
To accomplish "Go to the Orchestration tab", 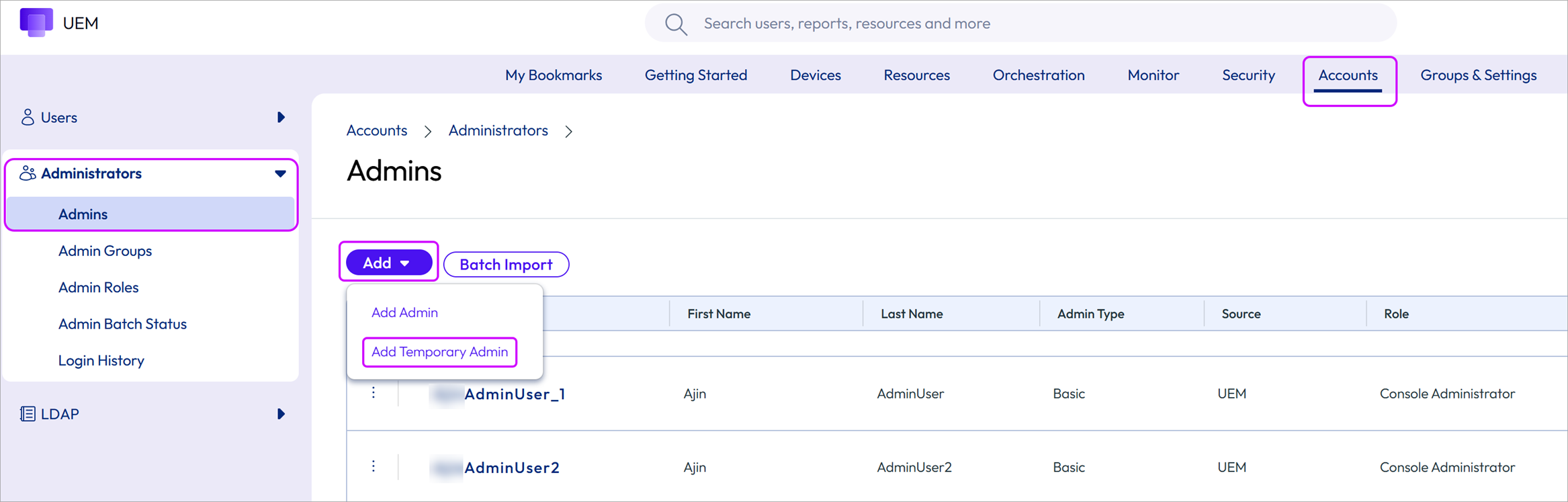I will [1039, 75].
